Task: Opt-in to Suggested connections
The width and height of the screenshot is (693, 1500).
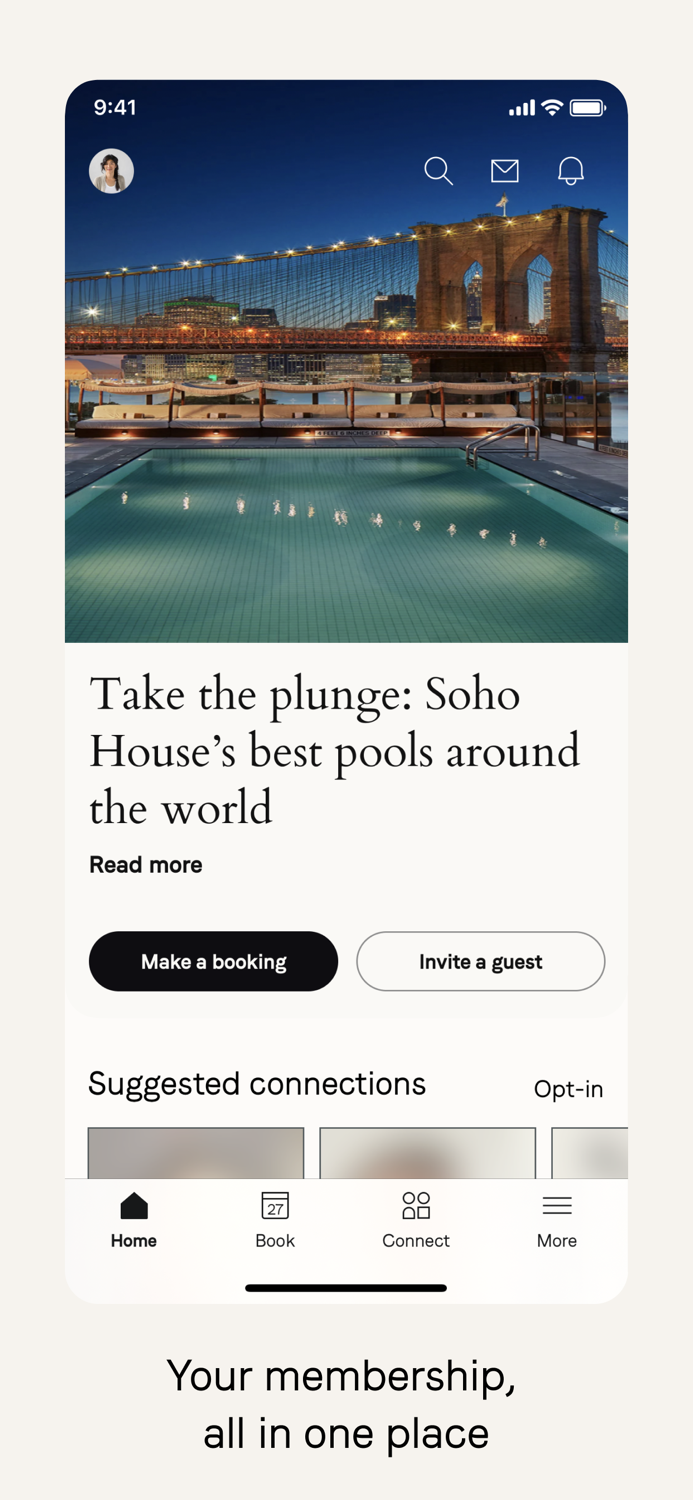Action: click(568, 1089)
